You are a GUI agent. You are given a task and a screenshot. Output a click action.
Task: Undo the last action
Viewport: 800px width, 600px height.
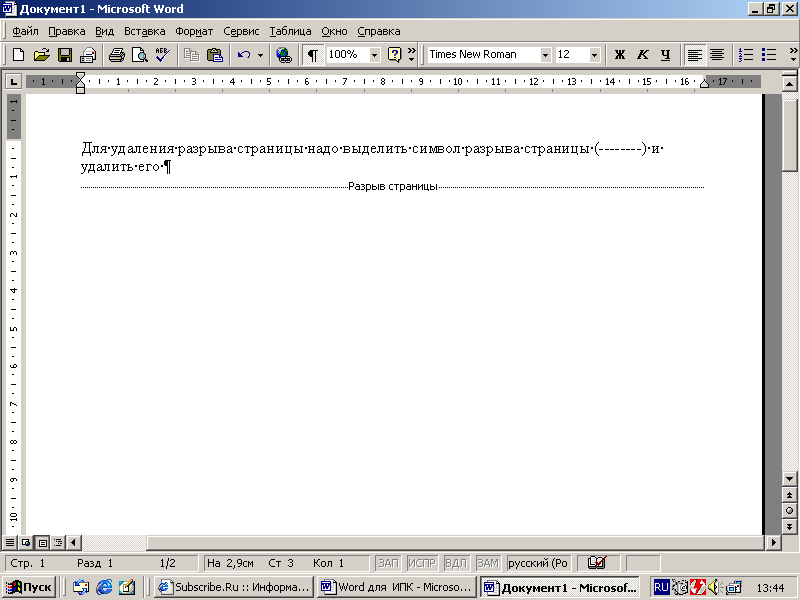point(244,55)
